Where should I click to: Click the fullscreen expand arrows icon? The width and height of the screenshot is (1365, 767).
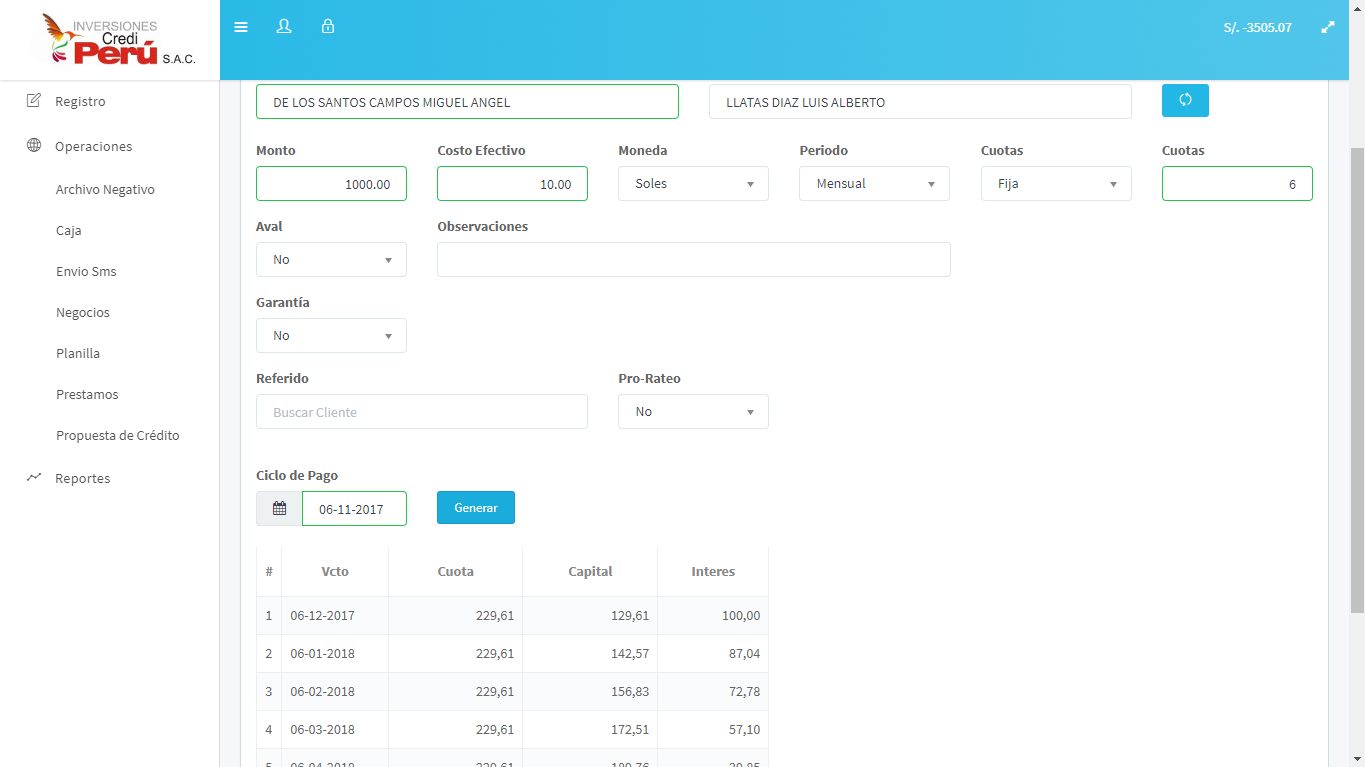point(1328,27)
